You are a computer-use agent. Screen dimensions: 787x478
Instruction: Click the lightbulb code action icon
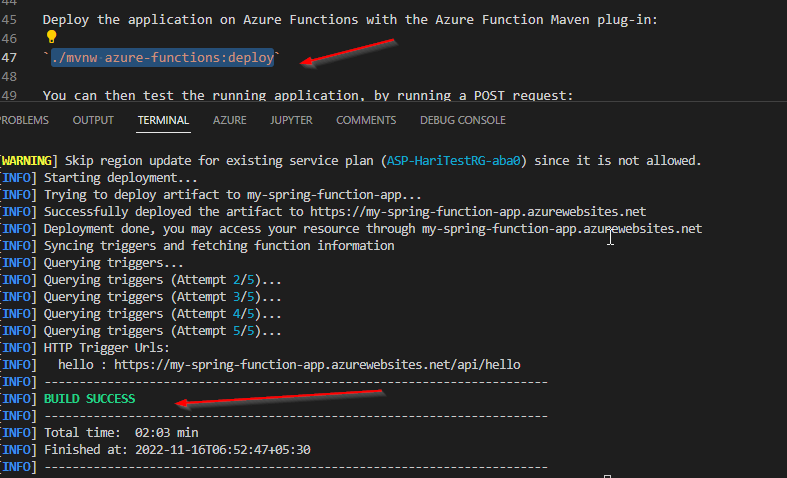pyautogui.click(x=52, y=38)
